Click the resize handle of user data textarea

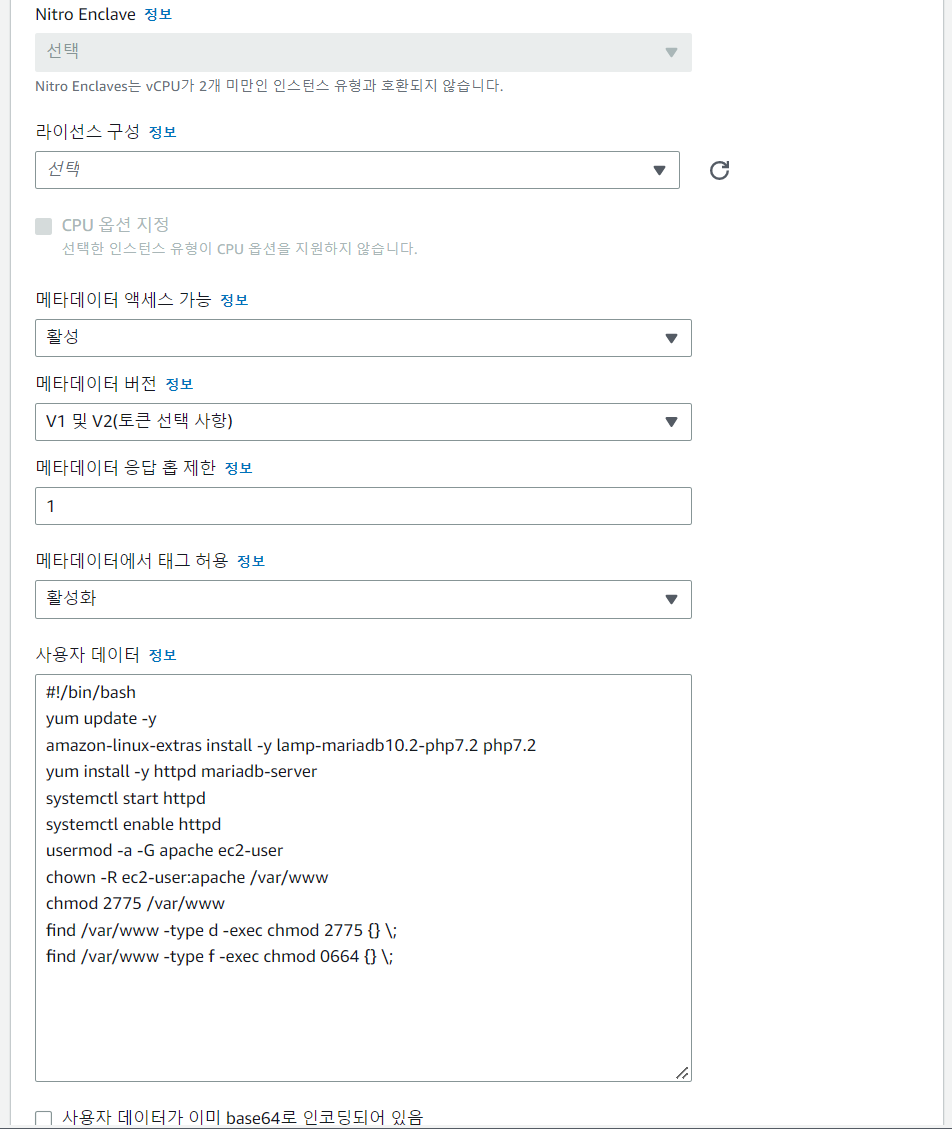(684, 1072)
